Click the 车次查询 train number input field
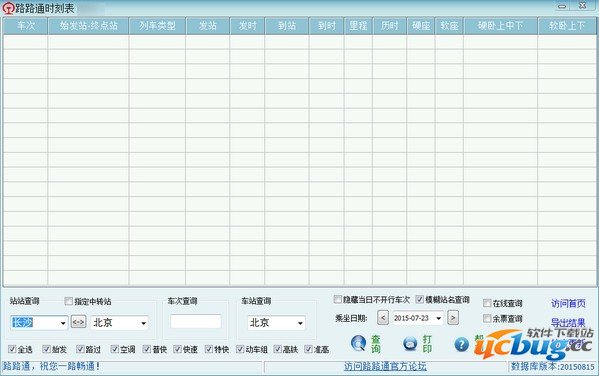 click(196, 321)
